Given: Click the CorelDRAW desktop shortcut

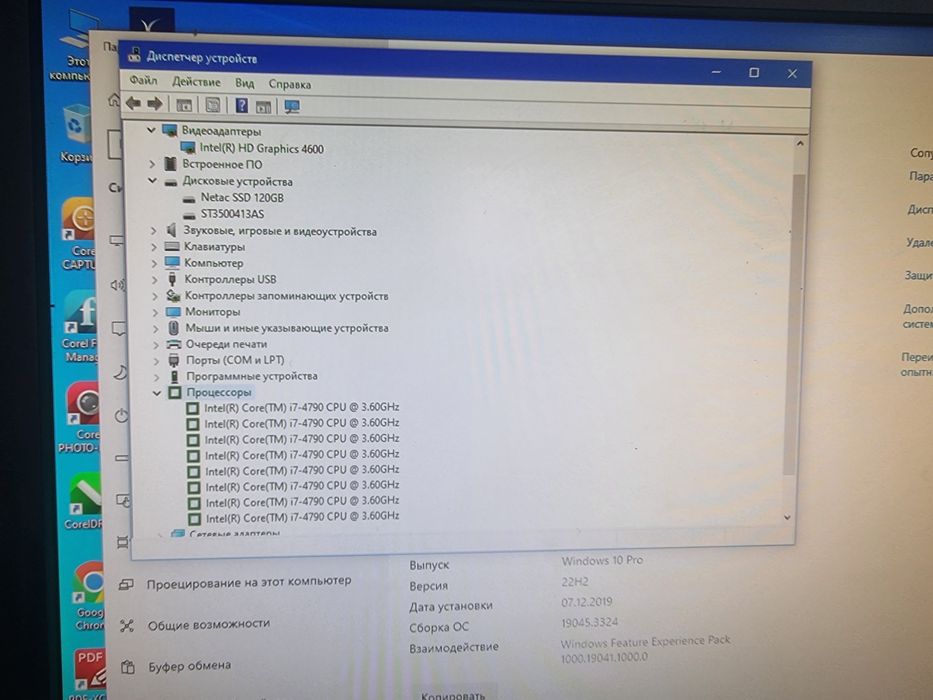Looking at the screenshot, I should pos(83,500).
